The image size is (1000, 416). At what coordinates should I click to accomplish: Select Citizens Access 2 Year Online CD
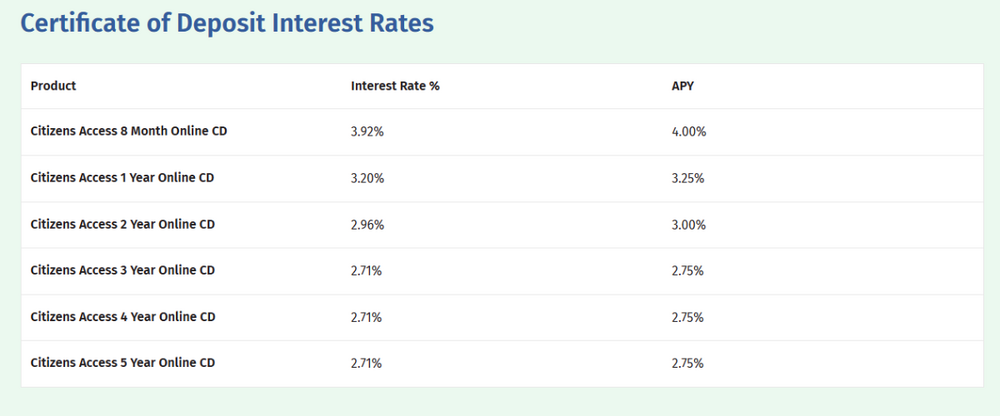pos(123,225)
